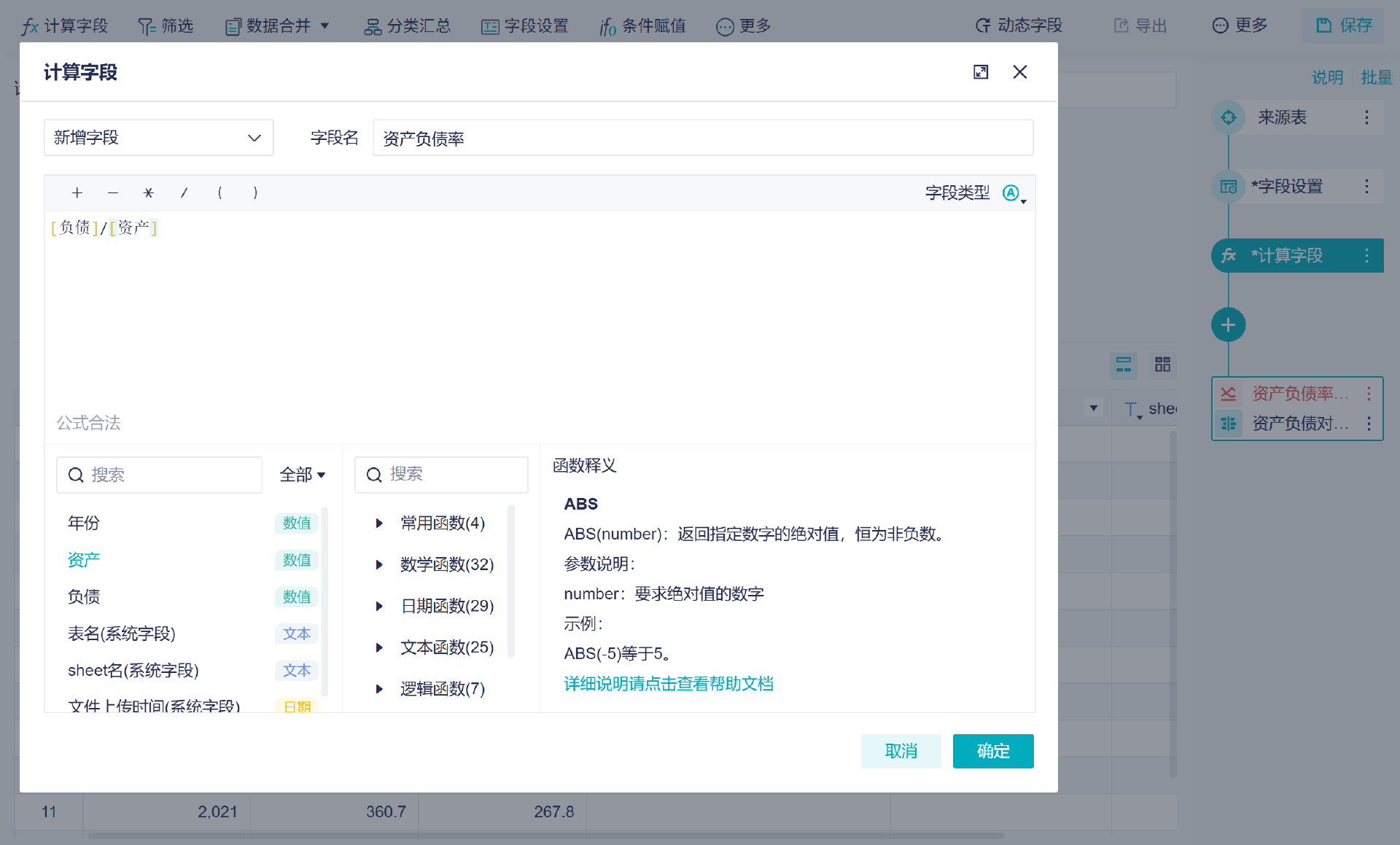Select the 筛选 filter tool
This screenshot has width=1400, height=845.
[x=166, y=26]
